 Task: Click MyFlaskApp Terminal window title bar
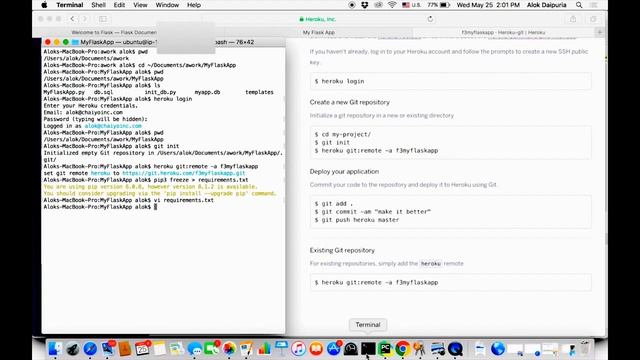coord(163,42)
